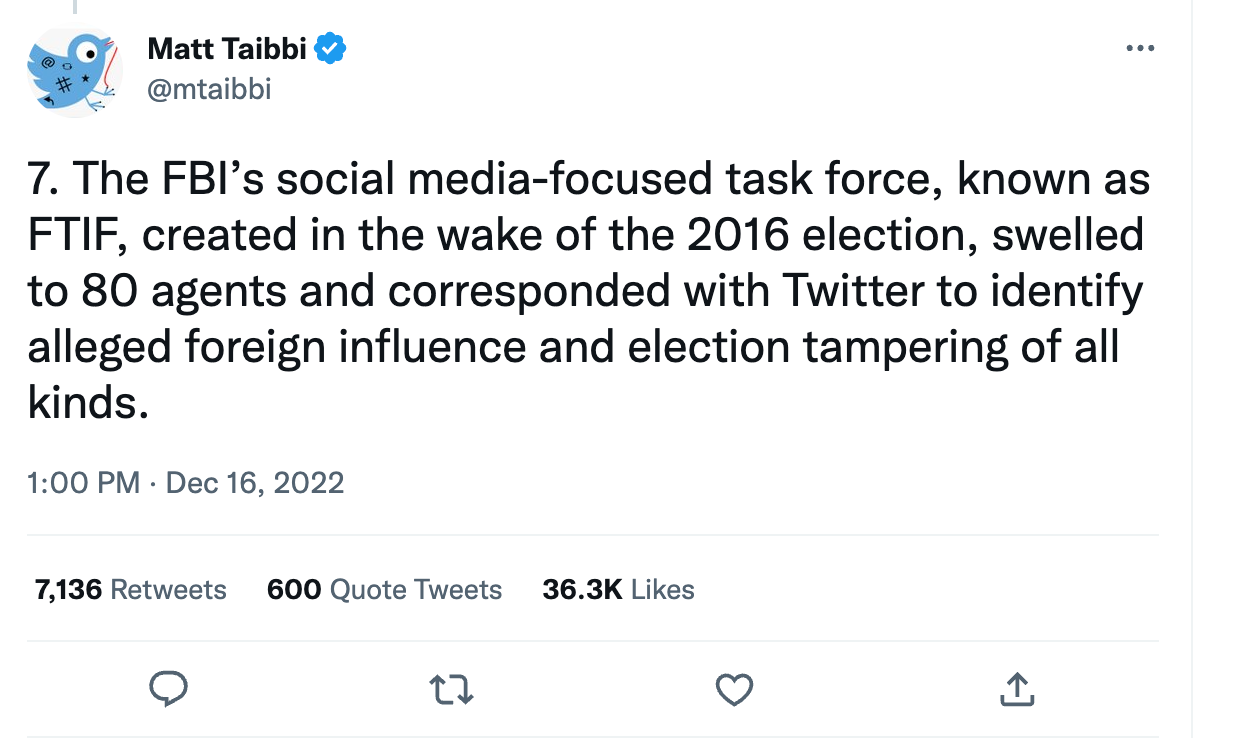This screenshot has width=1244, height=738.
Task: Retweet using the arrows icon
Action: tap(451, 688)
